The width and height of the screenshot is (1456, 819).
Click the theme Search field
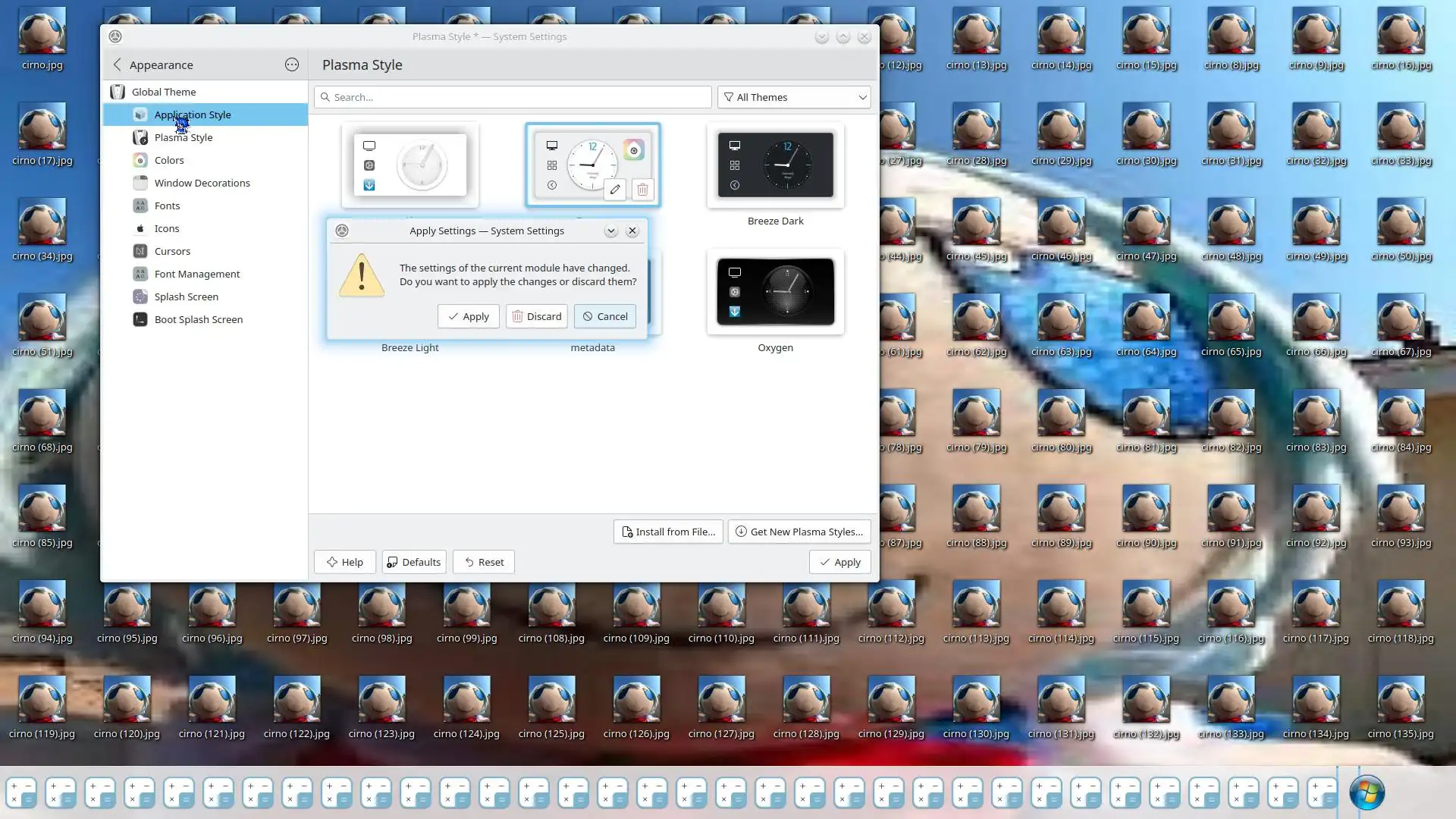point(513,97)
